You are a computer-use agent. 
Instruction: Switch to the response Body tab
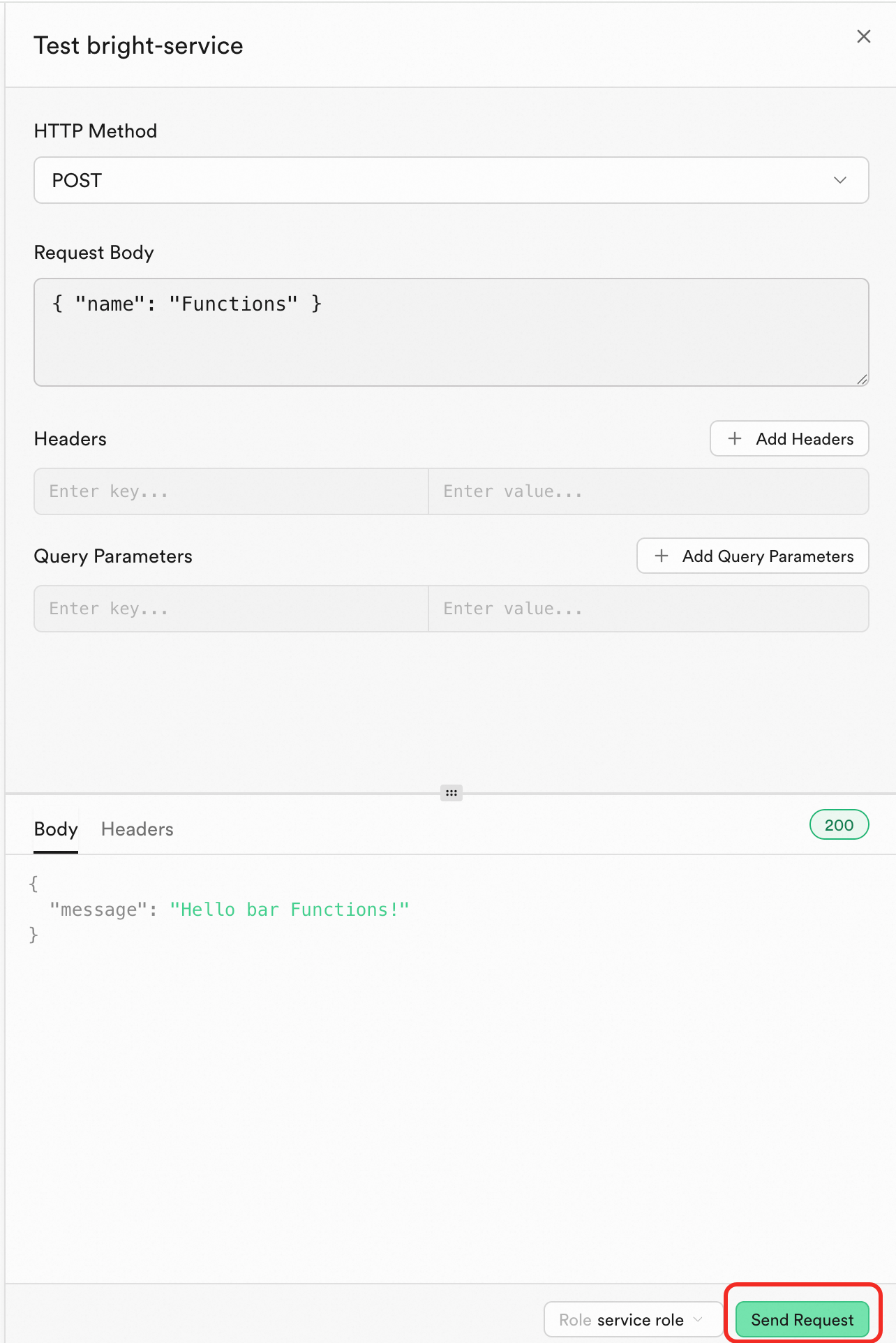click(x=56, y=829)
